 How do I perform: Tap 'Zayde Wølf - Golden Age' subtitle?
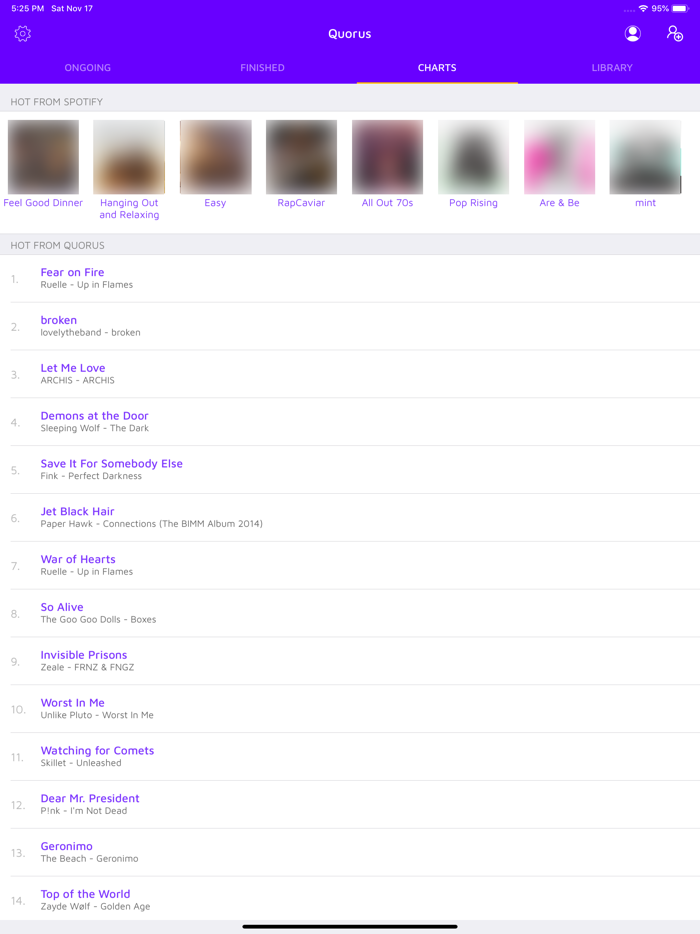(95, 907)
